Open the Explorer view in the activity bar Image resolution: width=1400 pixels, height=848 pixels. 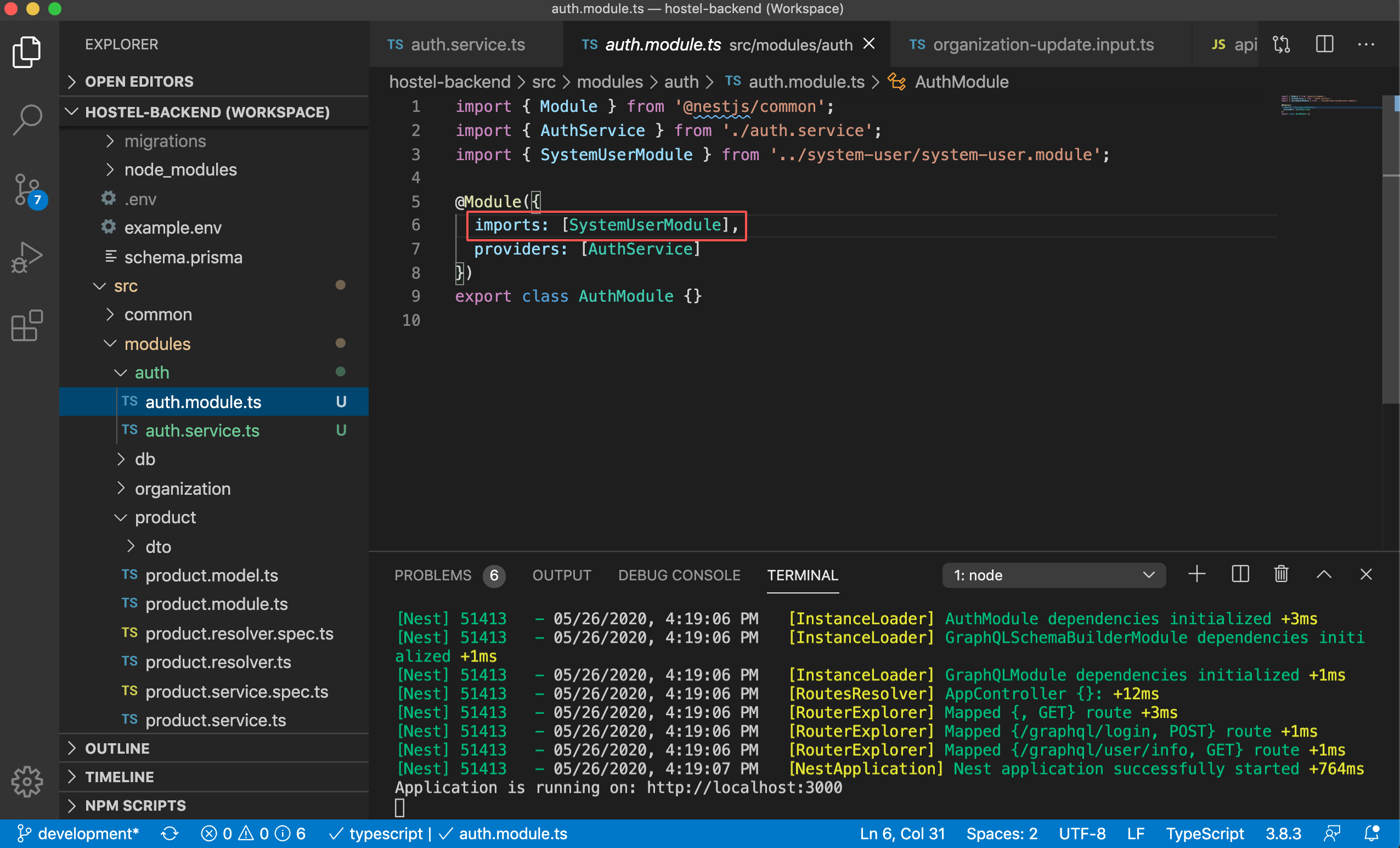click(26, 52)
